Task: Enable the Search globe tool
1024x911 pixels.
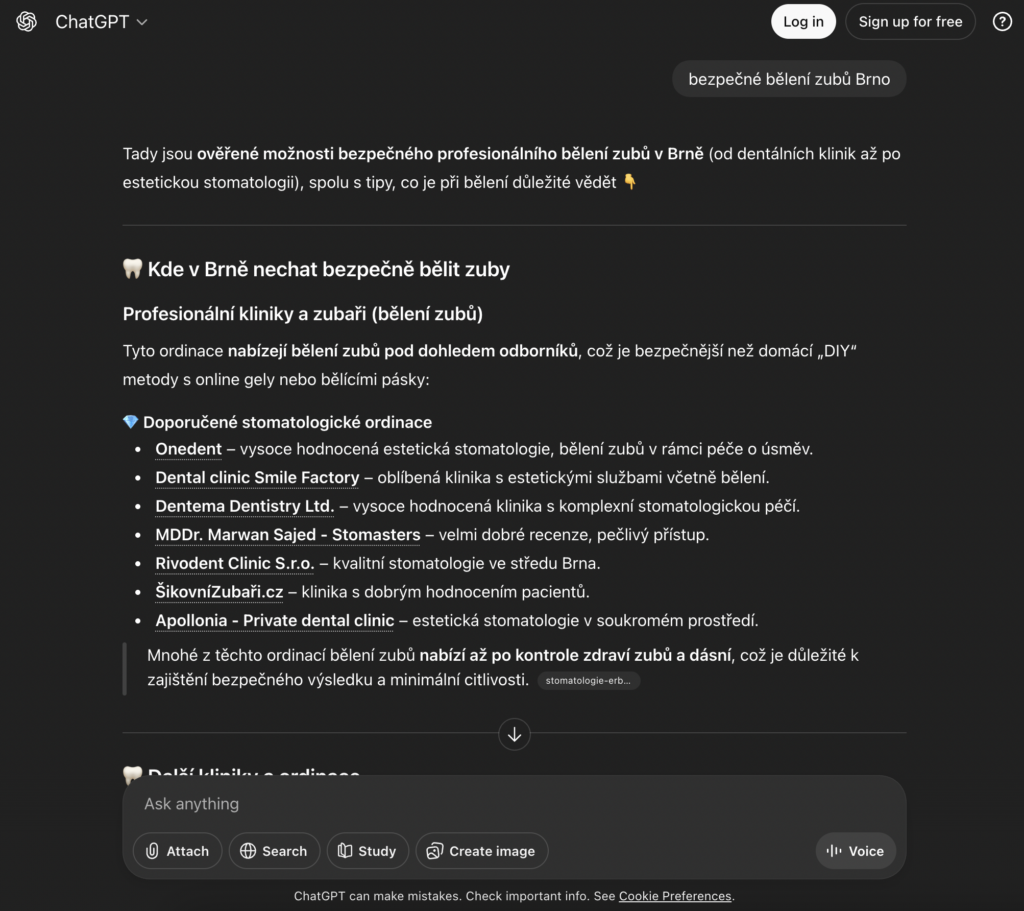Action: [x=274, y=851]
